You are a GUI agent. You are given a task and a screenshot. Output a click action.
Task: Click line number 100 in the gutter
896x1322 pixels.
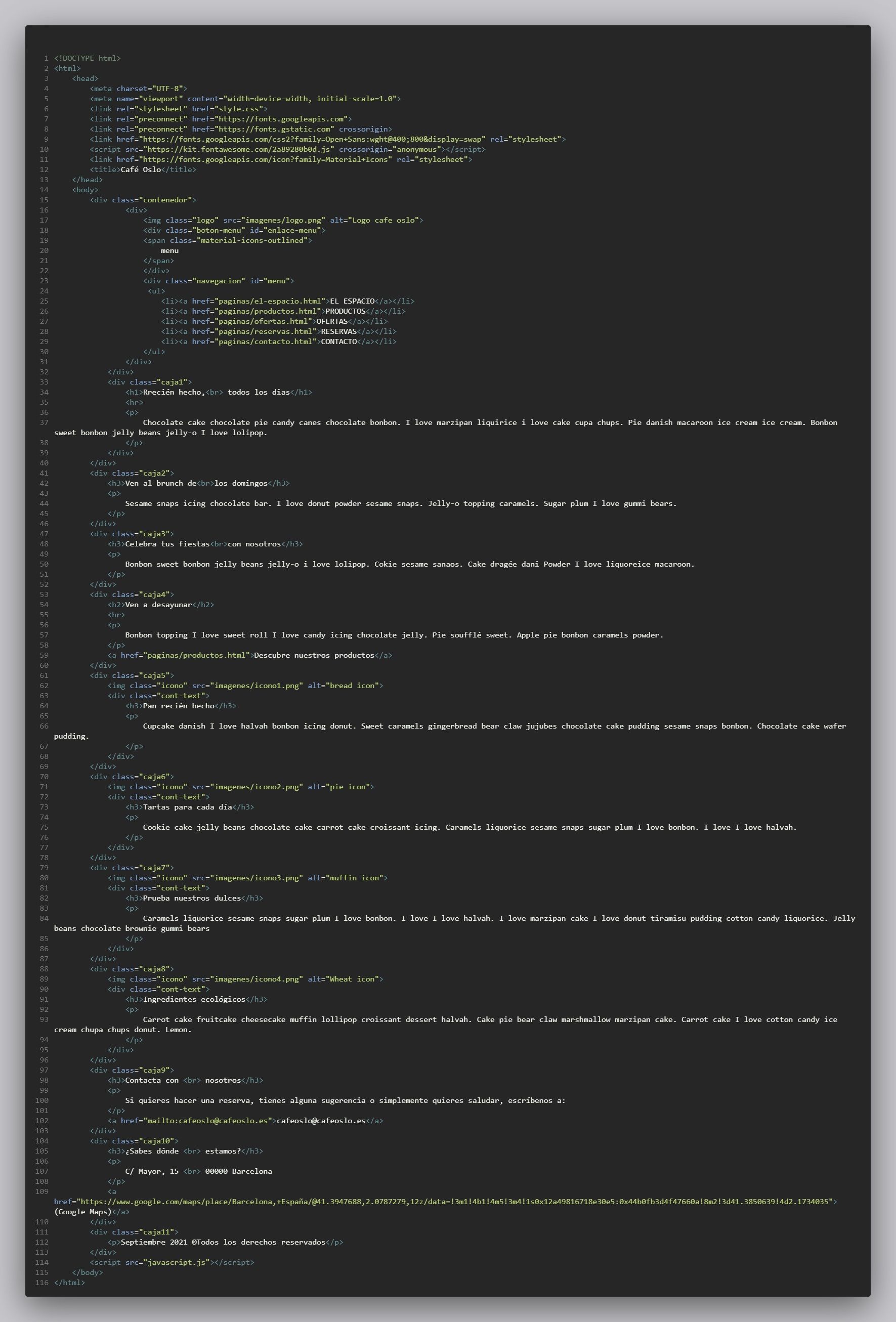(x=41, y=1101)
